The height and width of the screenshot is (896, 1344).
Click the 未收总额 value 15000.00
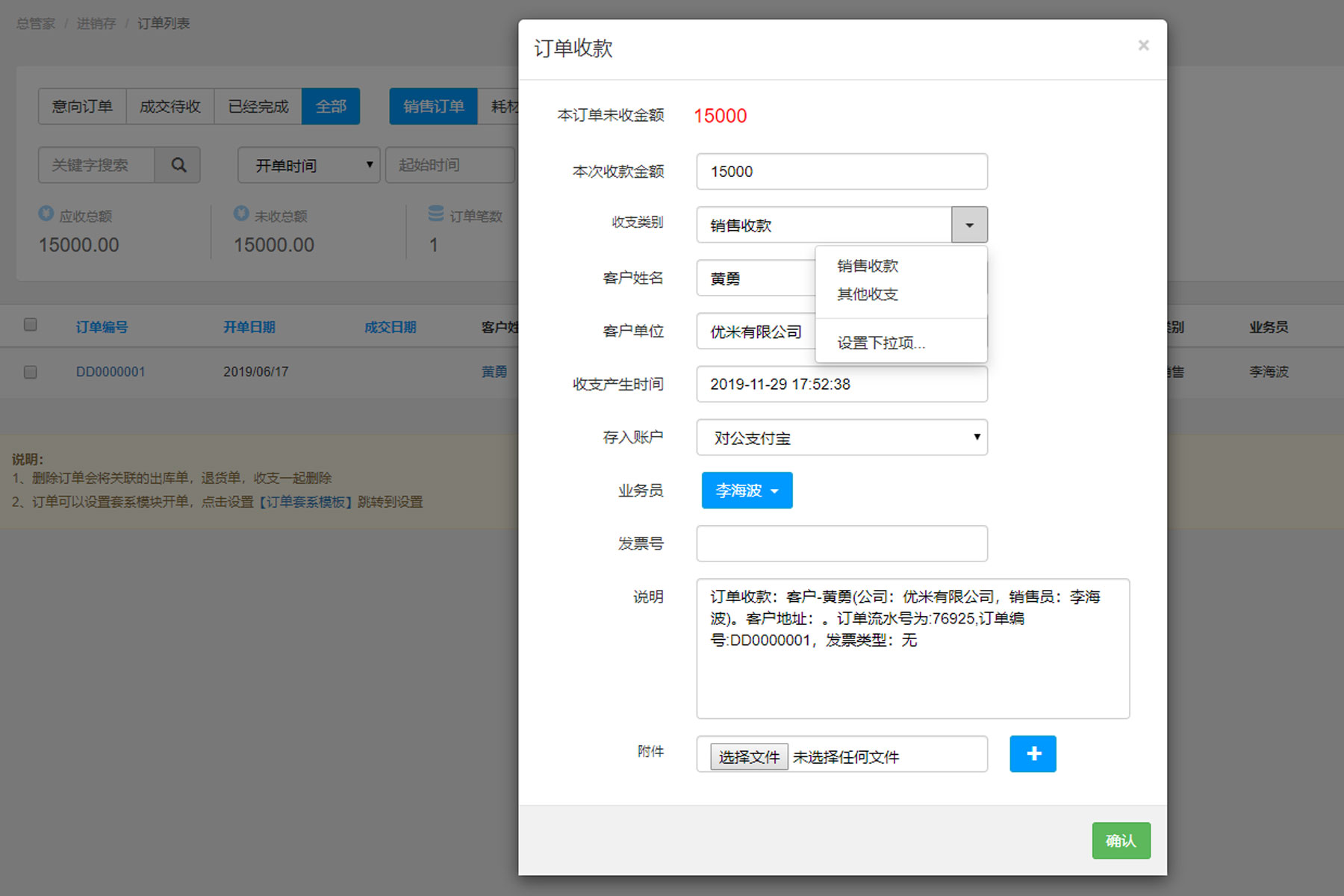pos(274,245)
